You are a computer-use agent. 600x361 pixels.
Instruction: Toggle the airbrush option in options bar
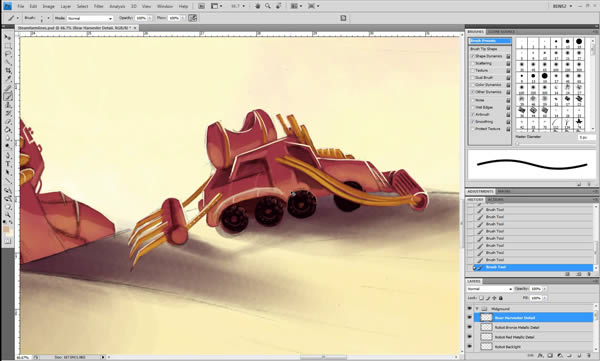[x=192, y=18]
